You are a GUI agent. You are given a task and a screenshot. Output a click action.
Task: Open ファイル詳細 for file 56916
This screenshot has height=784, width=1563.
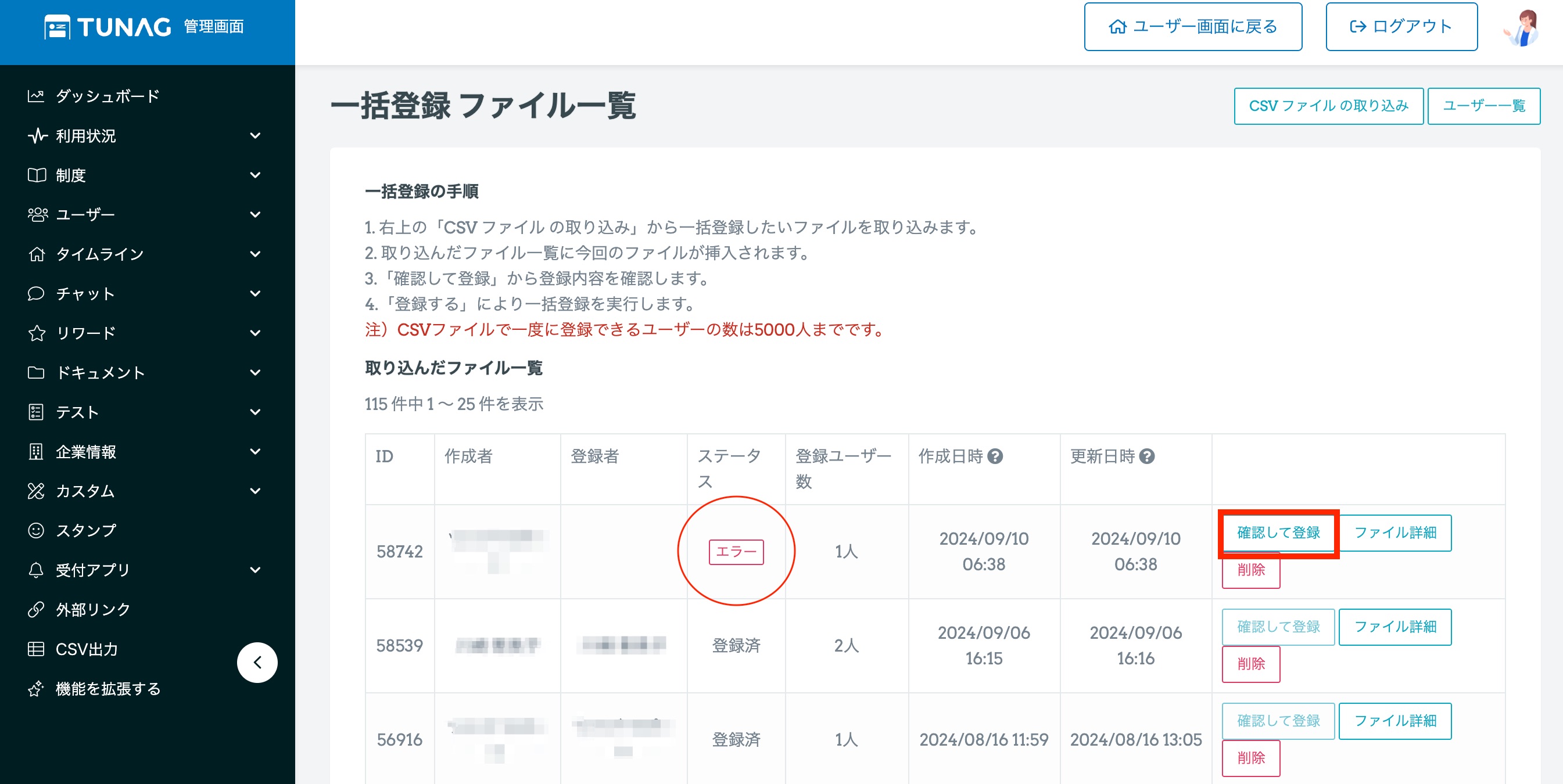tap(1395, 720)
